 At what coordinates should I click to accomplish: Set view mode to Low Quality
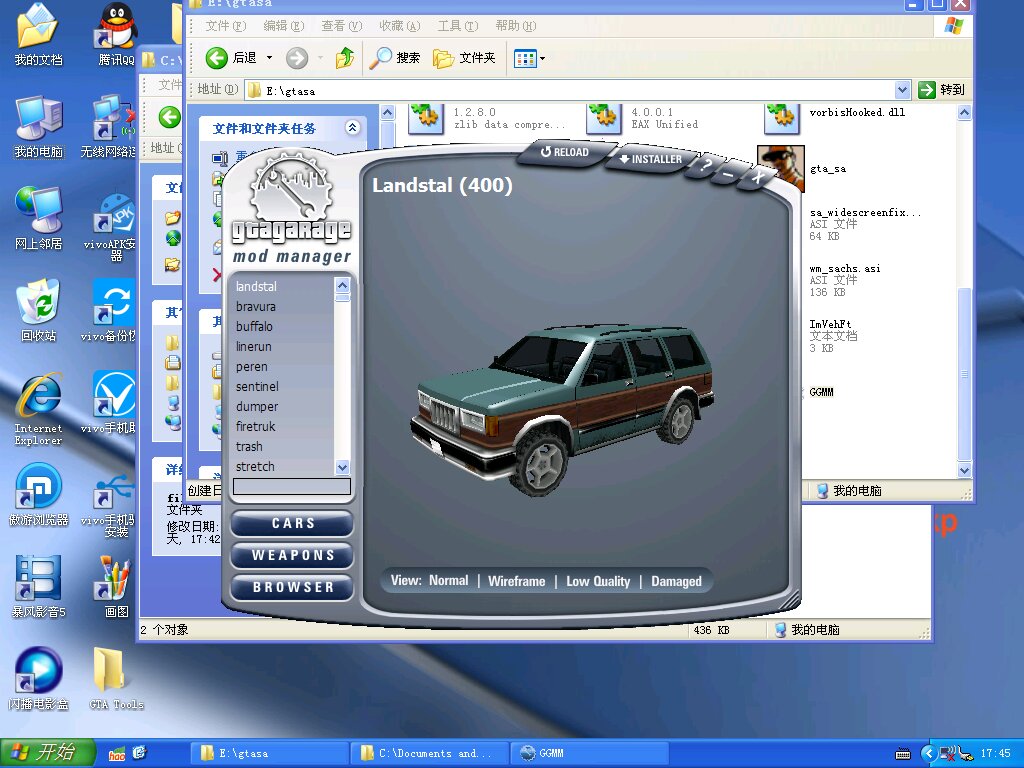click(598, 581)
